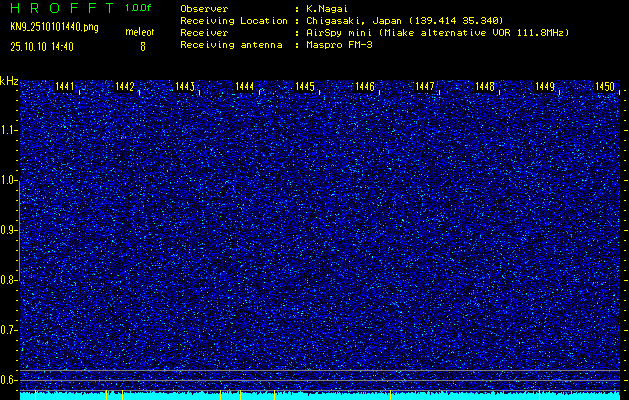This screenshot has height=400, width=629.
Task: Click the 0.9 frequency axis label
Action: point(9,230)
